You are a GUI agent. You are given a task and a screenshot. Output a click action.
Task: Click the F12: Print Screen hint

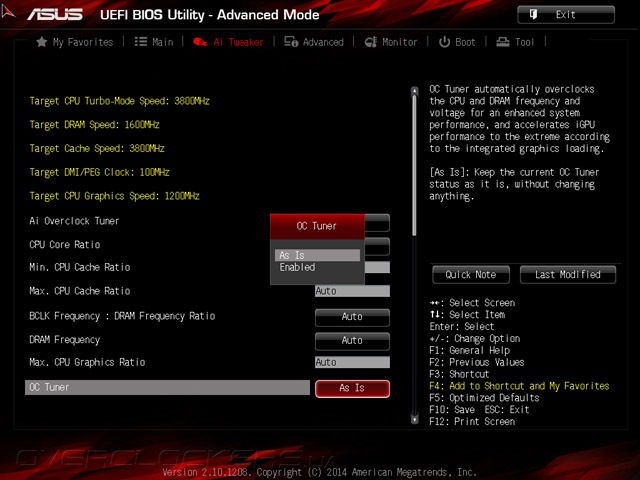472,421
